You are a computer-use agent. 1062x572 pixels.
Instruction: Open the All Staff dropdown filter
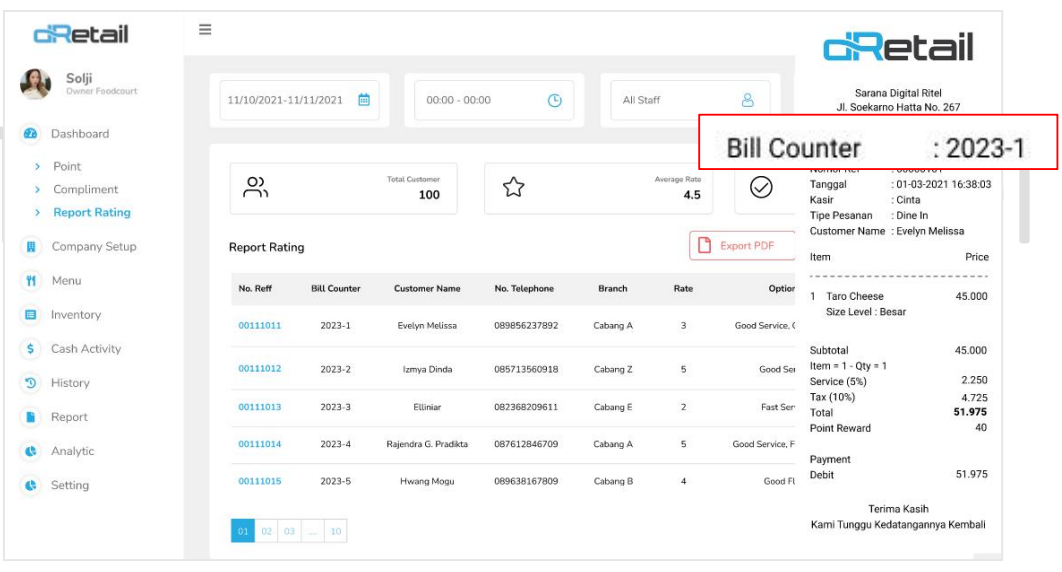[689, 100]
